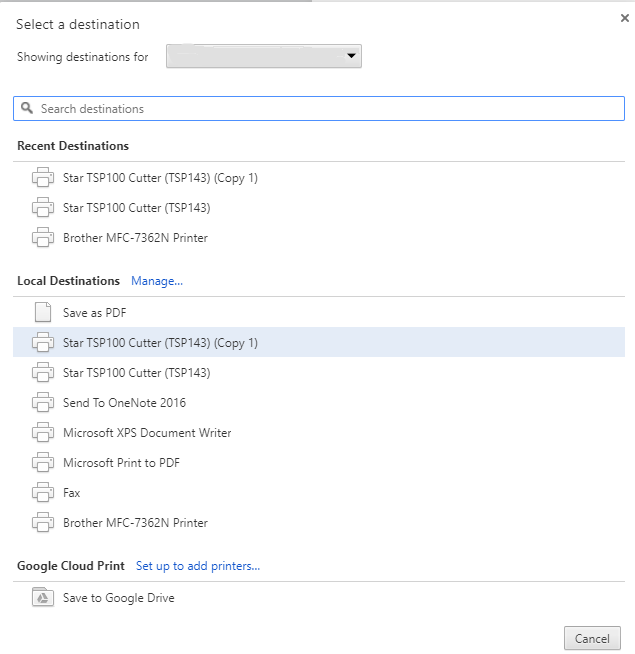635x654 pixels.
Task: Open the 'Set up to add printers...' link
Action: click(198, 566)
